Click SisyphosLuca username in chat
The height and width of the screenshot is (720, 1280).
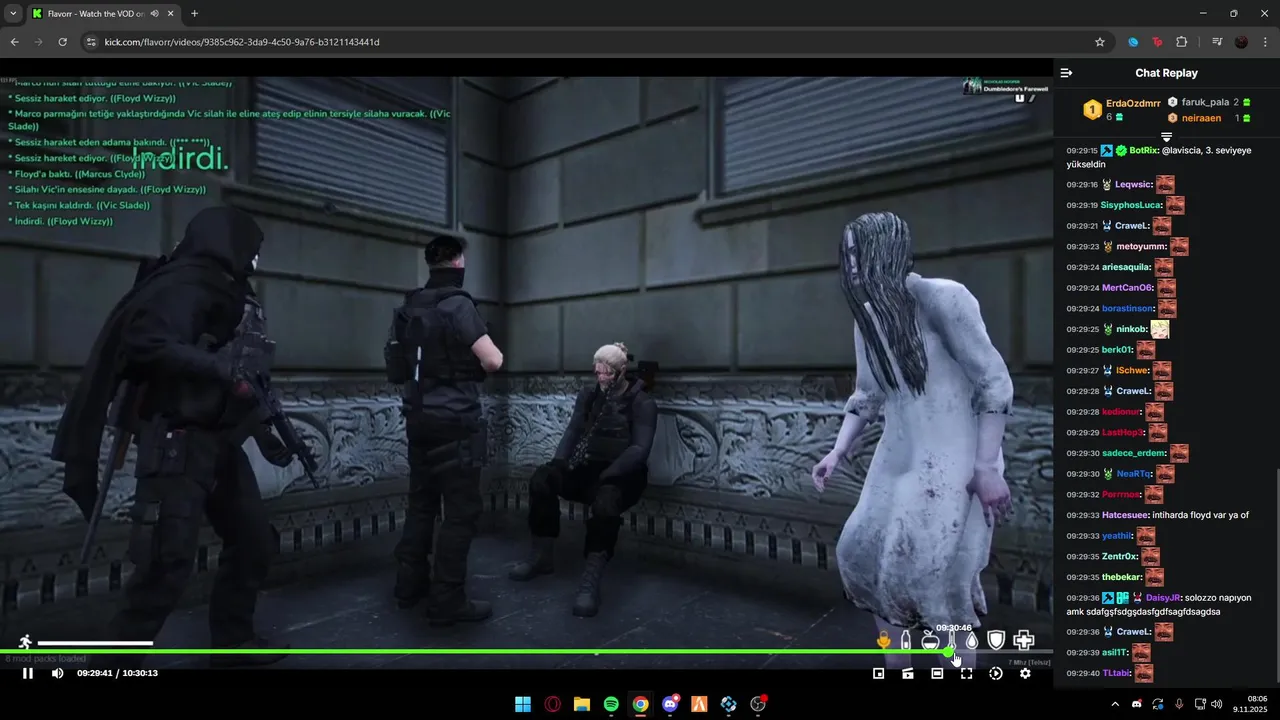pos(1132,205)
